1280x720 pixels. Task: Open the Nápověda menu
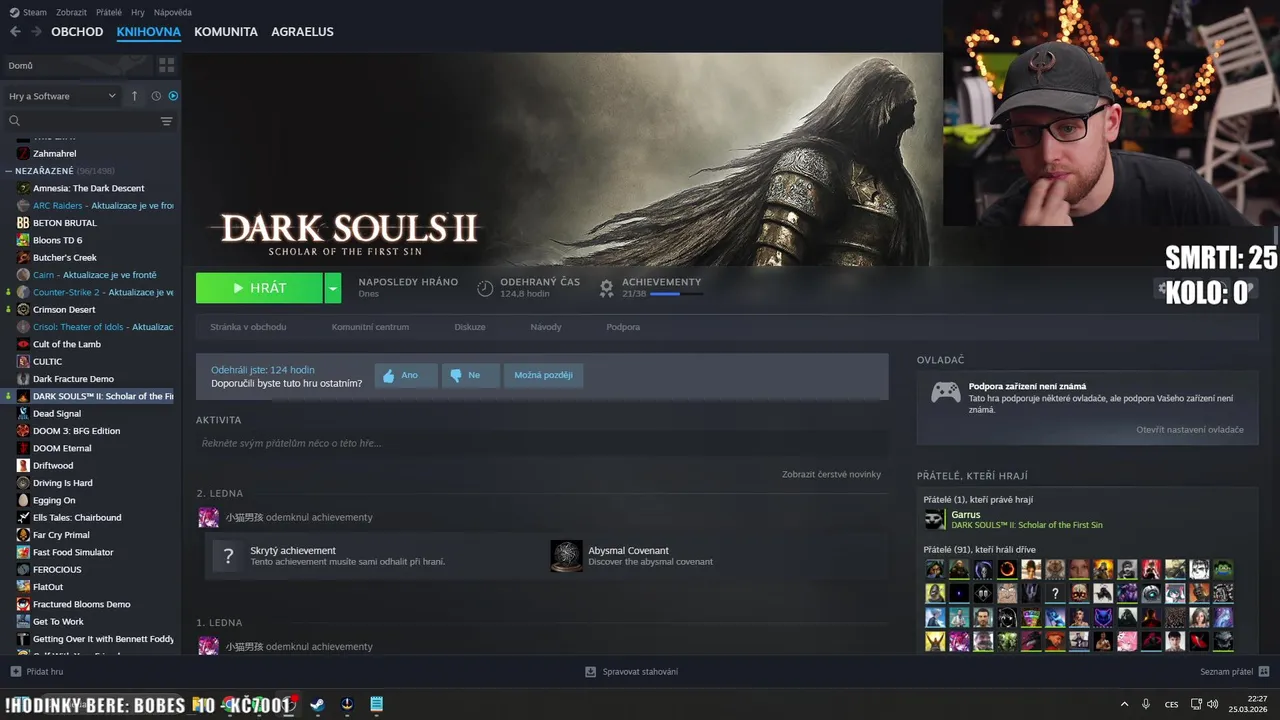(173, 12)
